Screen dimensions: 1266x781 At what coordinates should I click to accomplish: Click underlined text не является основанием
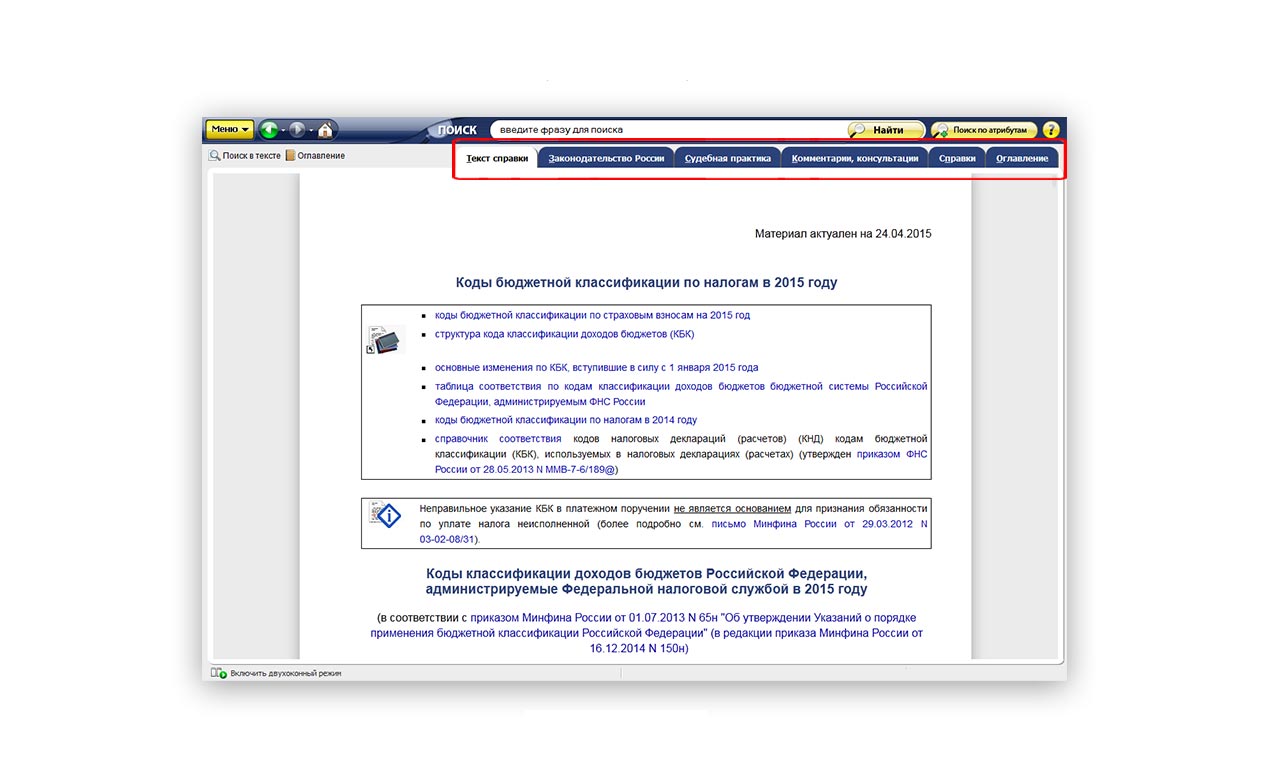coord(732,508)
